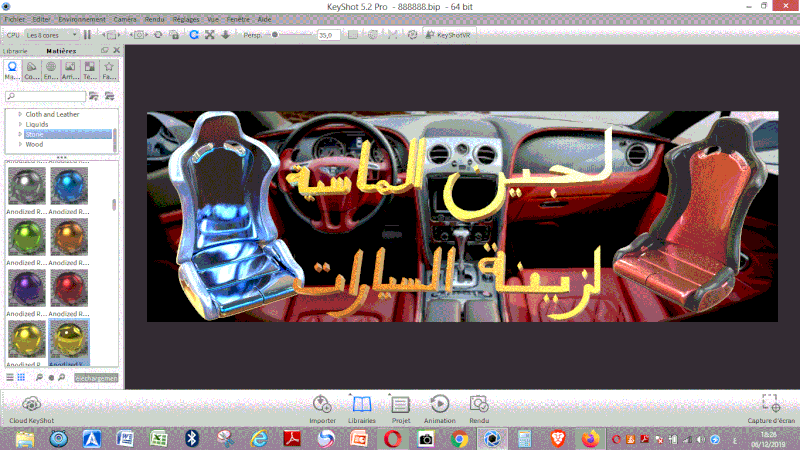Click the blue refresh render icon
This screenshot has width=800, height=450.
coord(193,35)
